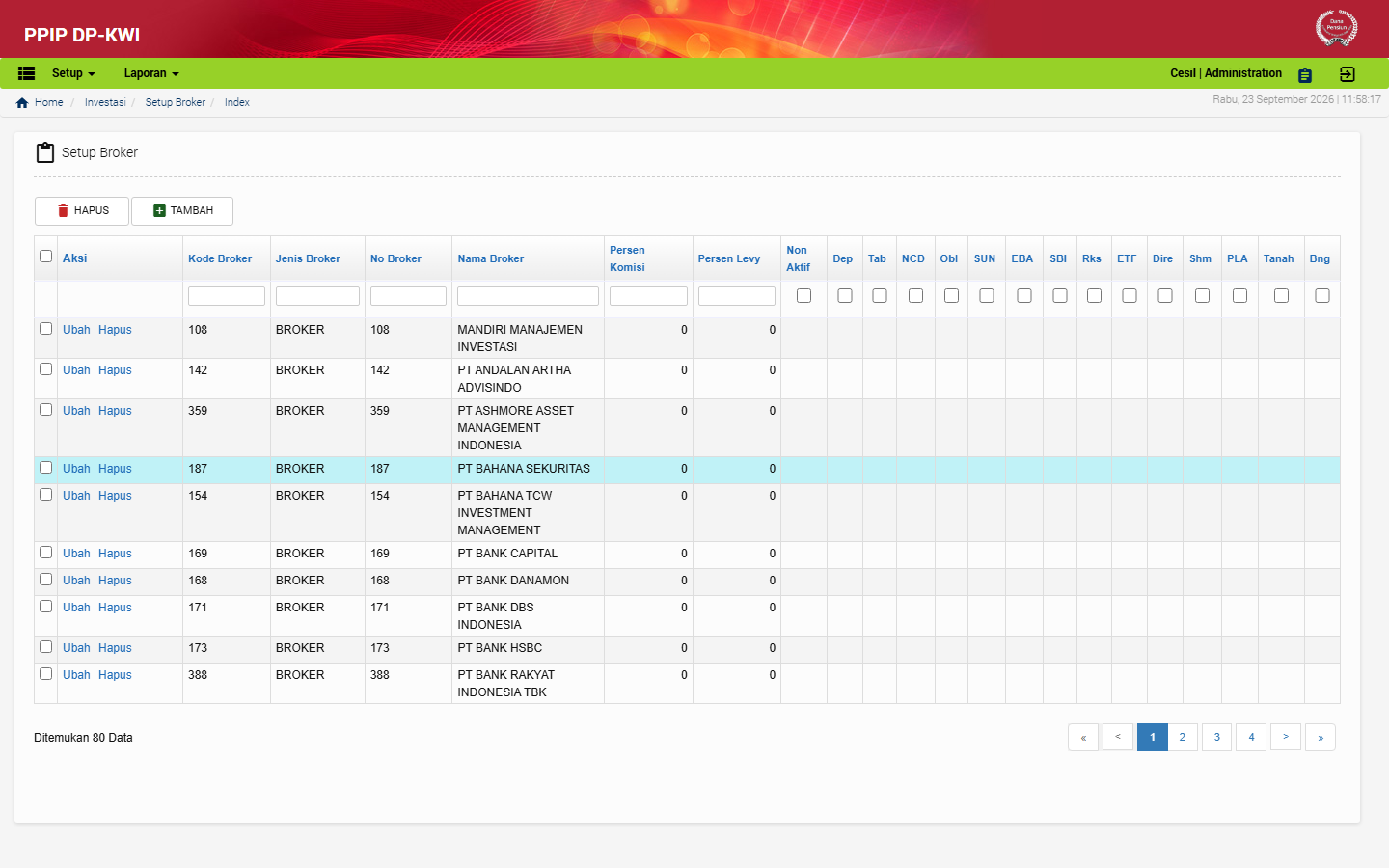Check the row for PT BAHANA SEKURITAS
The image size is (1389, 868).
coord(45,468)
